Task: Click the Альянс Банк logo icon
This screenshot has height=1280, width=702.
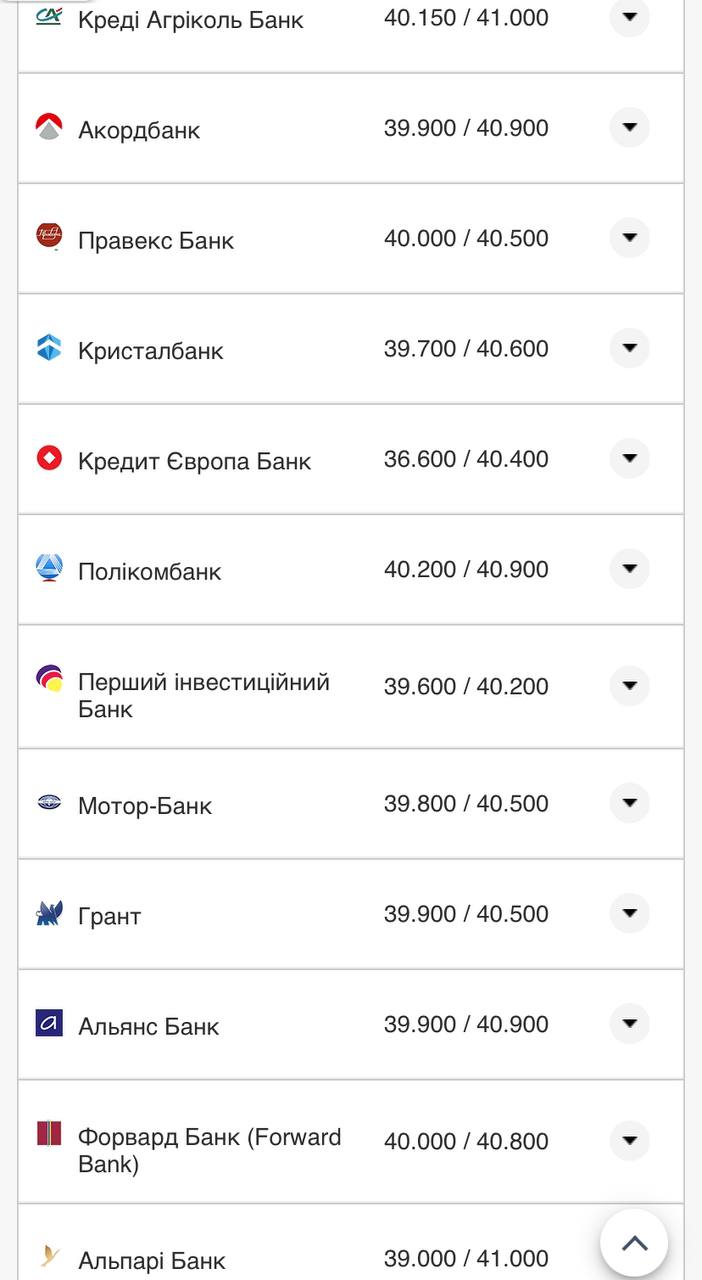Action: pos(49,1023)
